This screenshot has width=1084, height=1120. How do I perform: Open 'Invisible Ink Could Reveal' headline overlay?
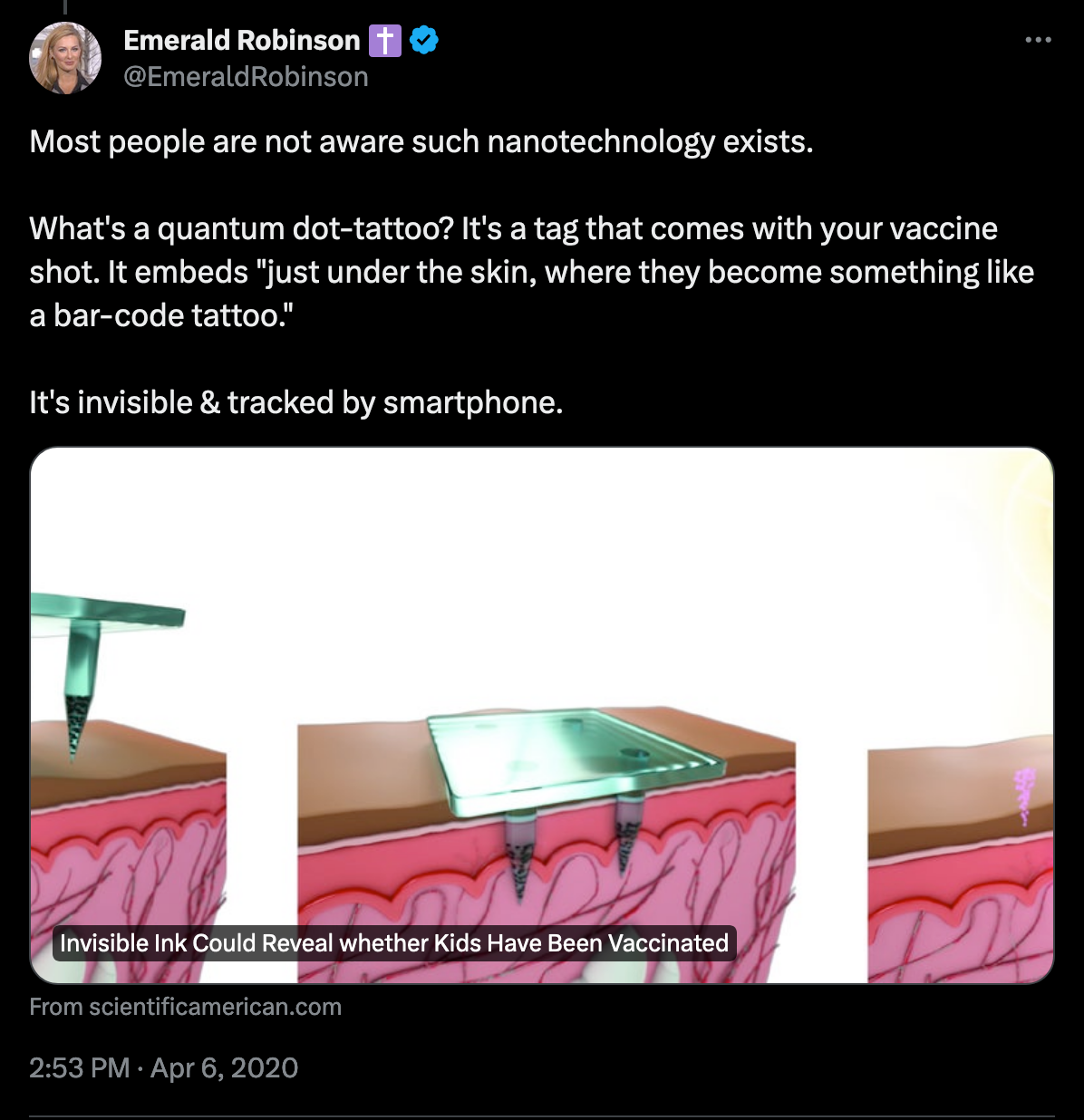[394, 943]
